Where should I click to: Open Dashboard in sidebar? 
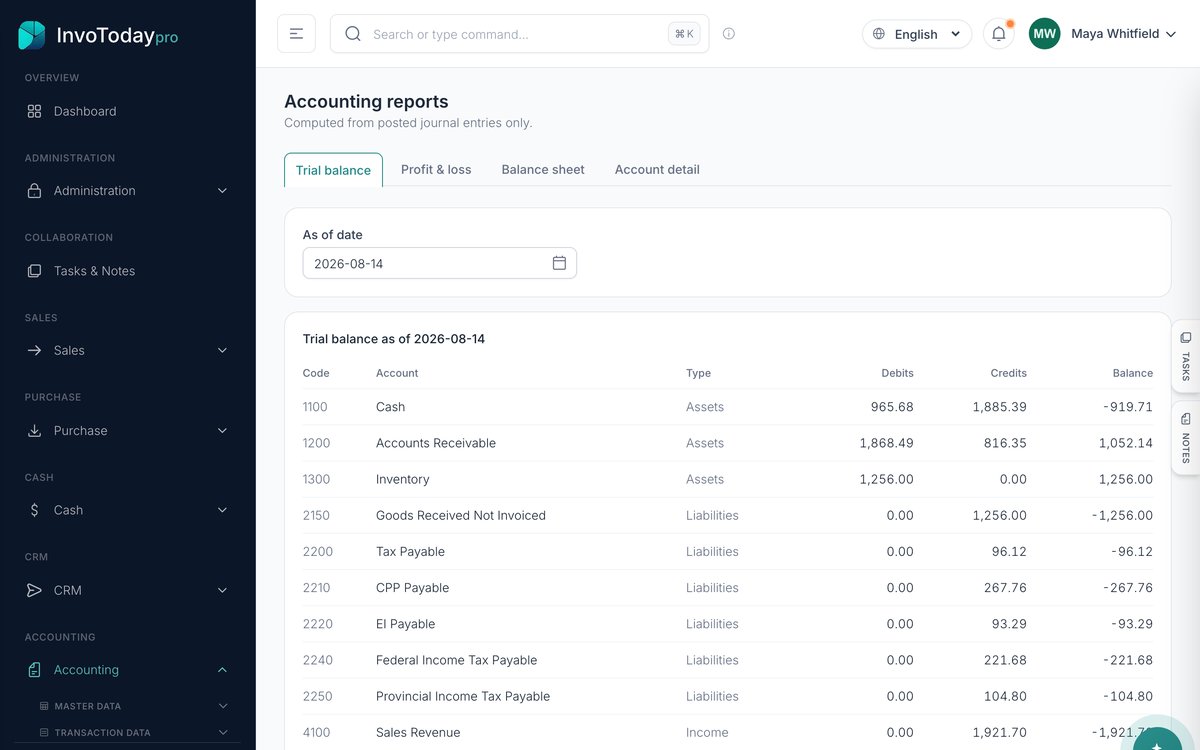[127, 111]
